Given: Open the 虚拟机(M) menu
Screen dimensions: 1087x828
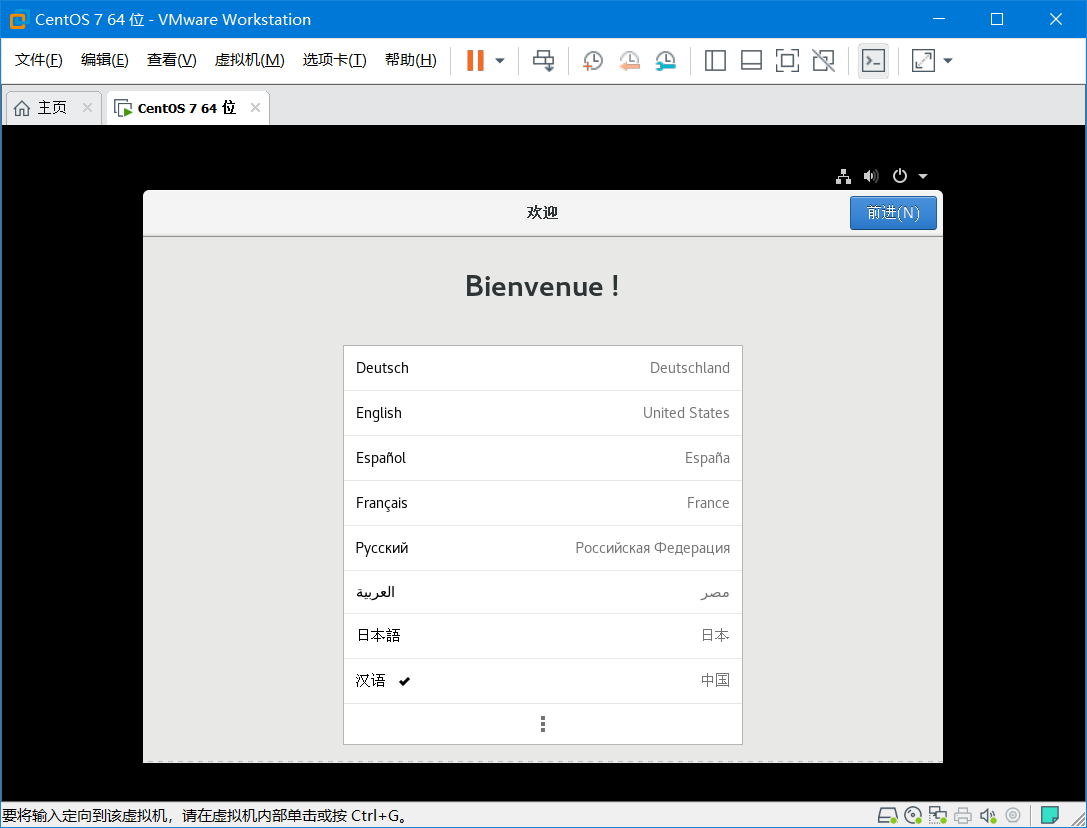Looking at the screenshot, I should tap(250, 60).
